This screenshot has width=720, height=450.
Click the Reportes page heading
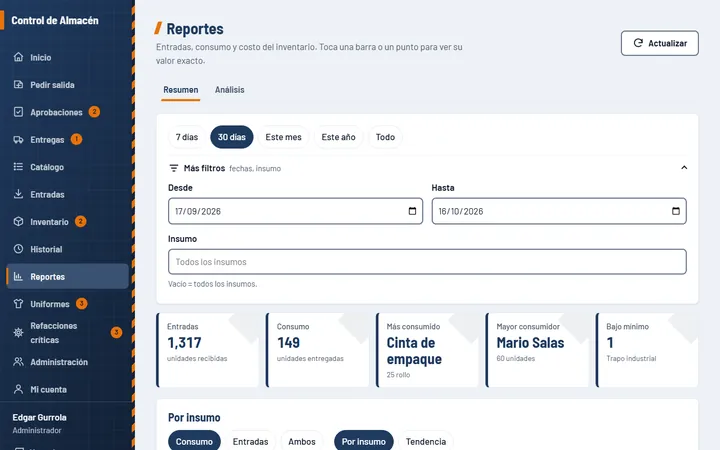(x=195, y=28)
